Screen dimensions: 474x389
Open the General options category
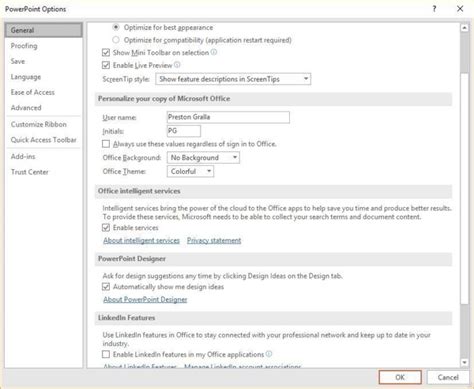click(x=43, y=30)
